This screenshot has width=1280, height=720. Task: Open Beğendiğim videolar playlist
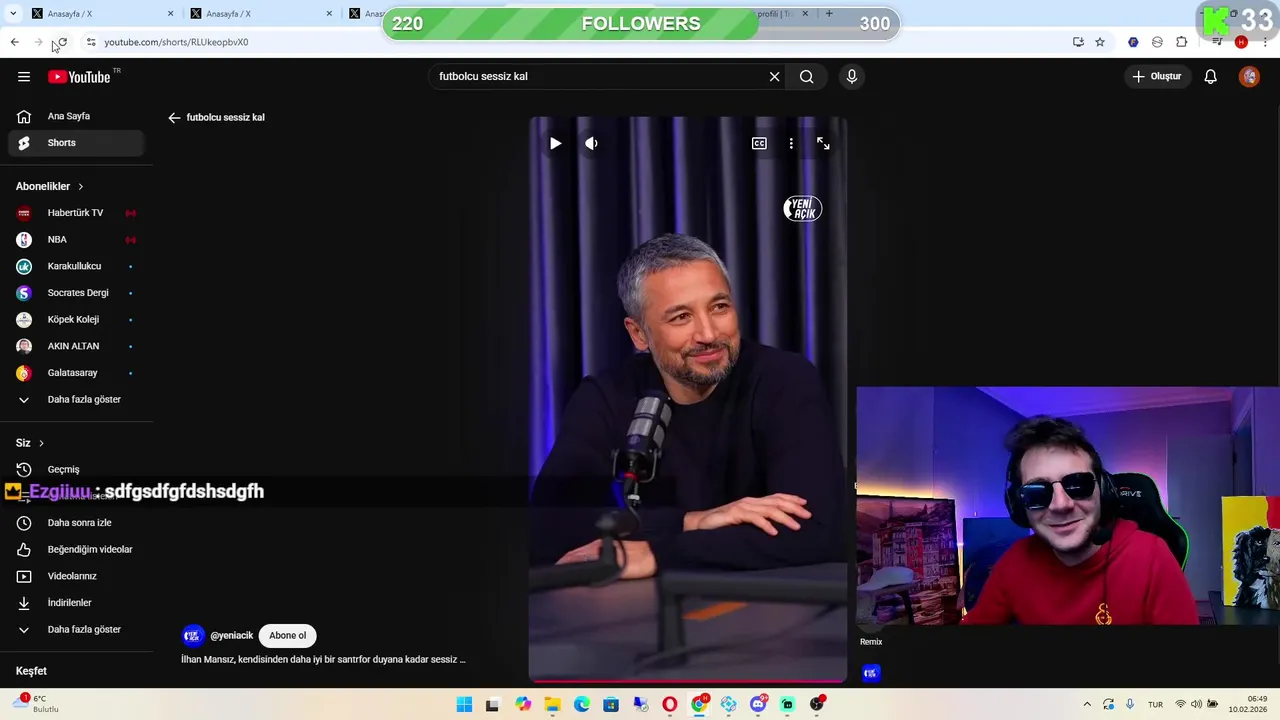(x=77, y=549)
